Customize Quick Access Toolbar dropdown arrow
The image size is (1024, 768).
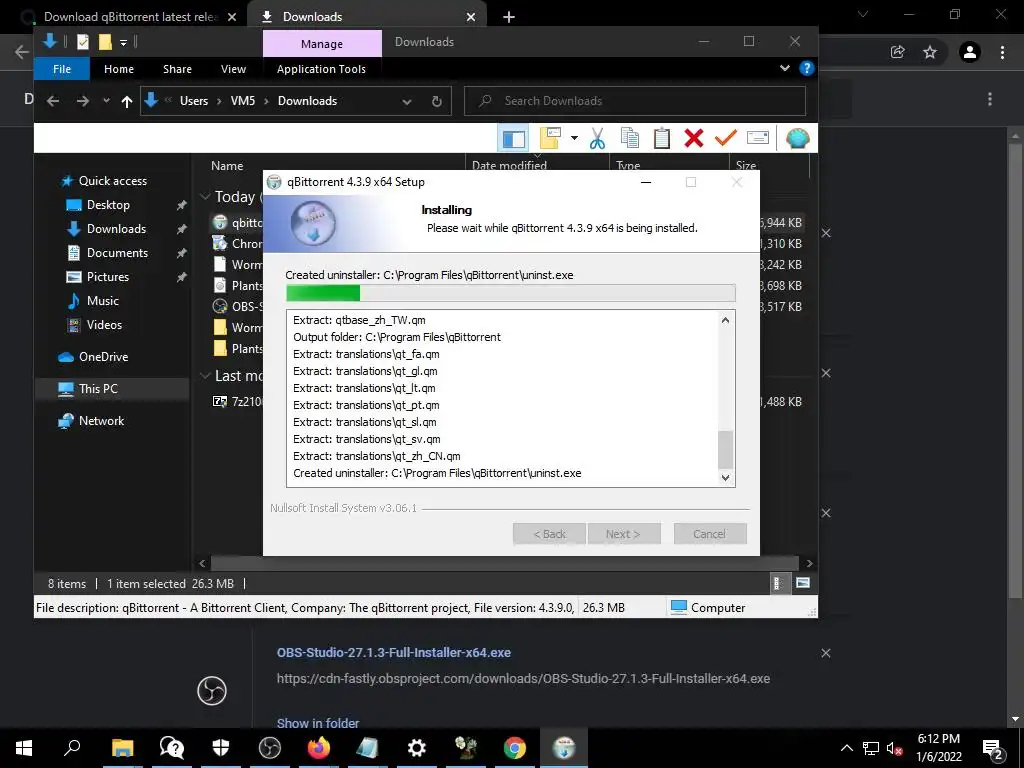(x=123, y=42)
